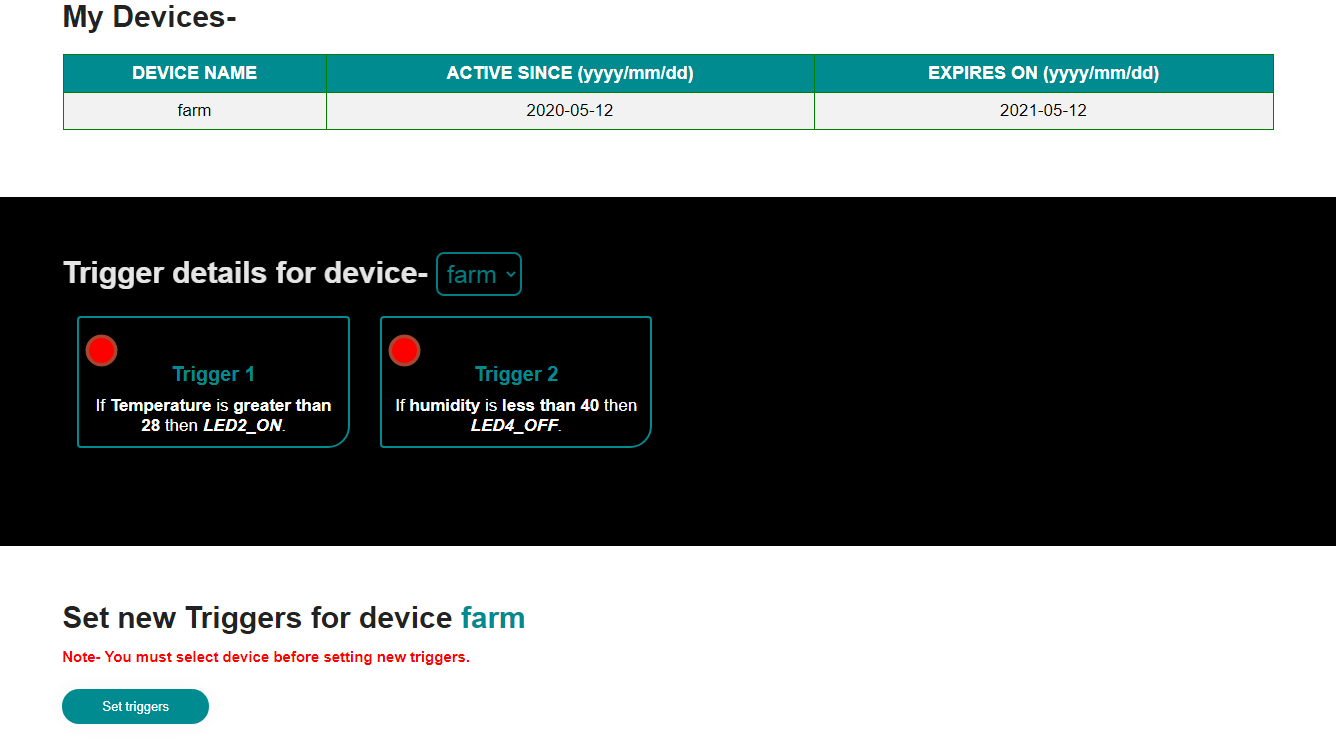Toggle the red status indicator on Trigger 2
The image size is (1336, 745).
tap(404, 351)
